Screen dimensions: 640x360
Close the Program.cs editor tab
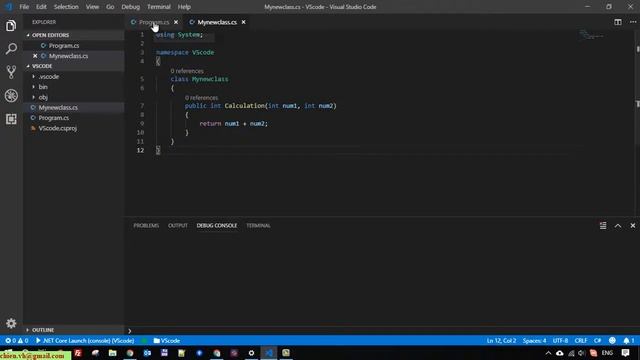click(x=176, y=22)
